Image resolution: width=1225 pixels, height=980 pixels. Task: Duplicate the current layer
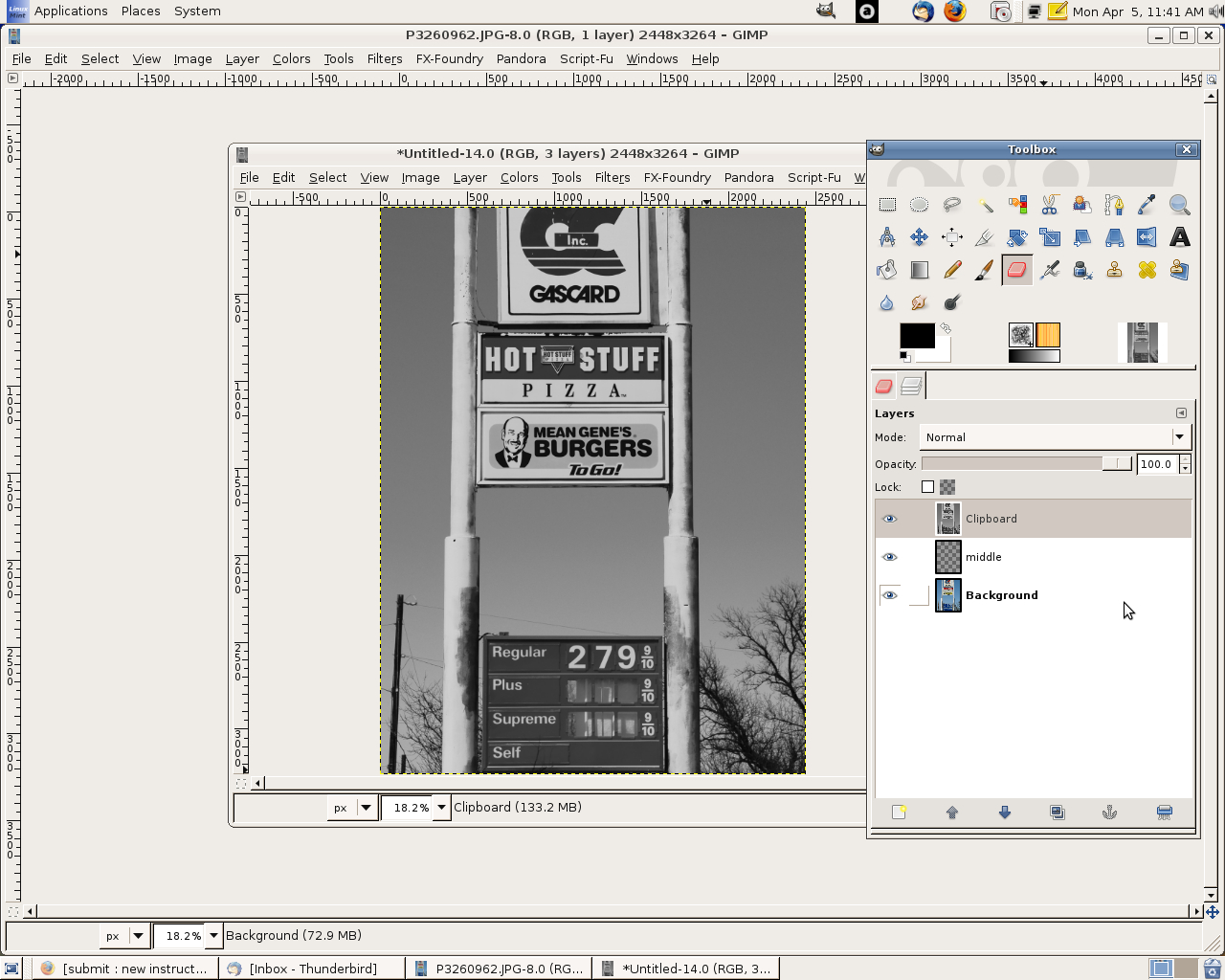tap(1058, 813)
